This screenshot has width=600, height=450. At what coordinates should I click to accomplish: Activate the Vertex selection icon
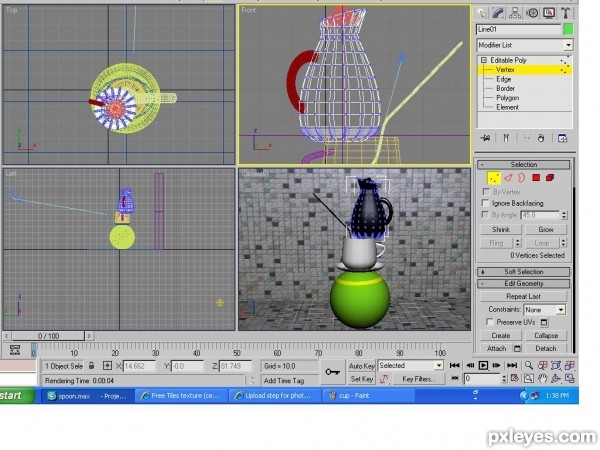pyautogui.click(x=494, y=178)
